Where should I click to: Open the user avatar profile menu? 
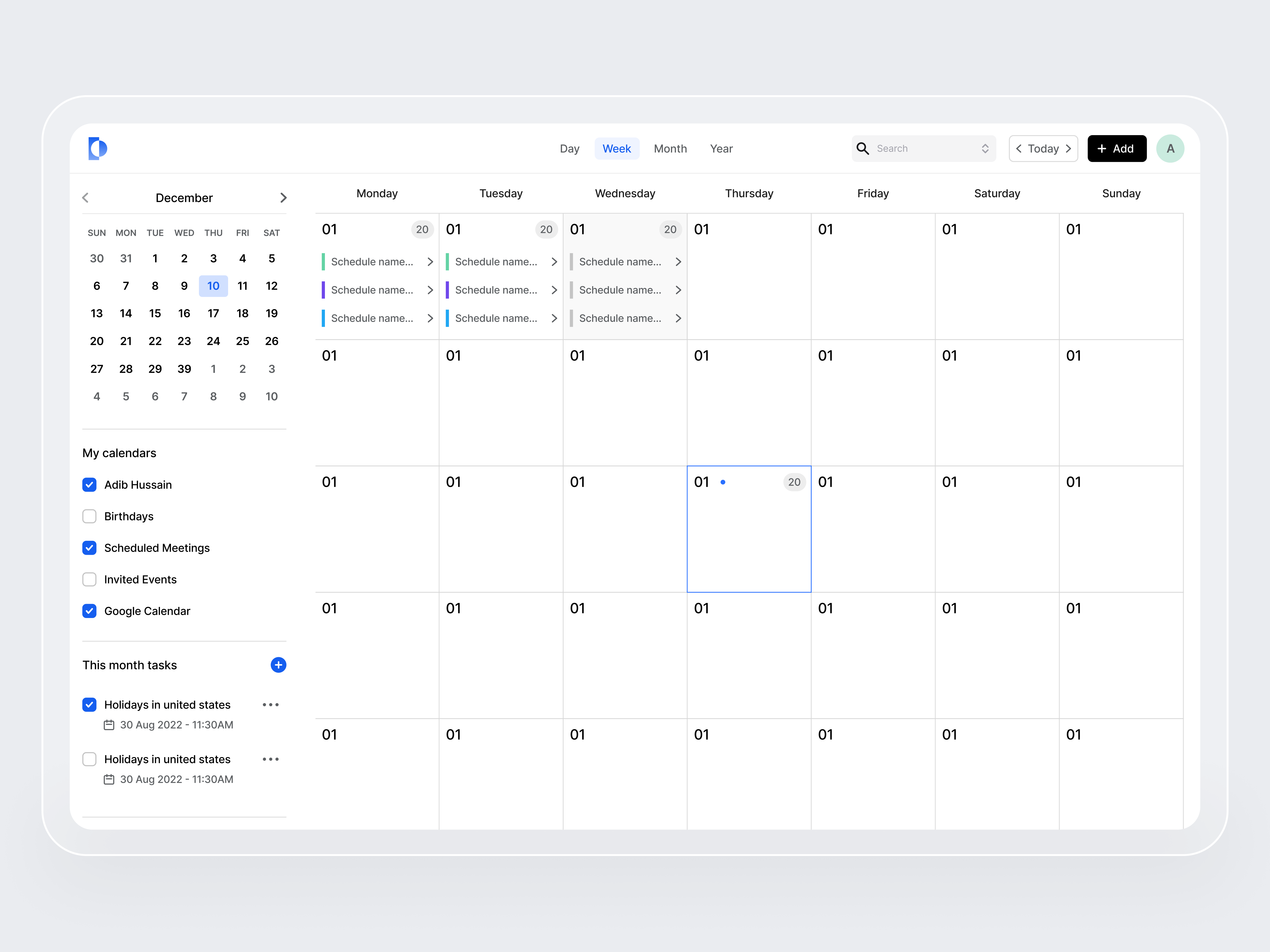pyautogui.click(x=1170, y=148)
